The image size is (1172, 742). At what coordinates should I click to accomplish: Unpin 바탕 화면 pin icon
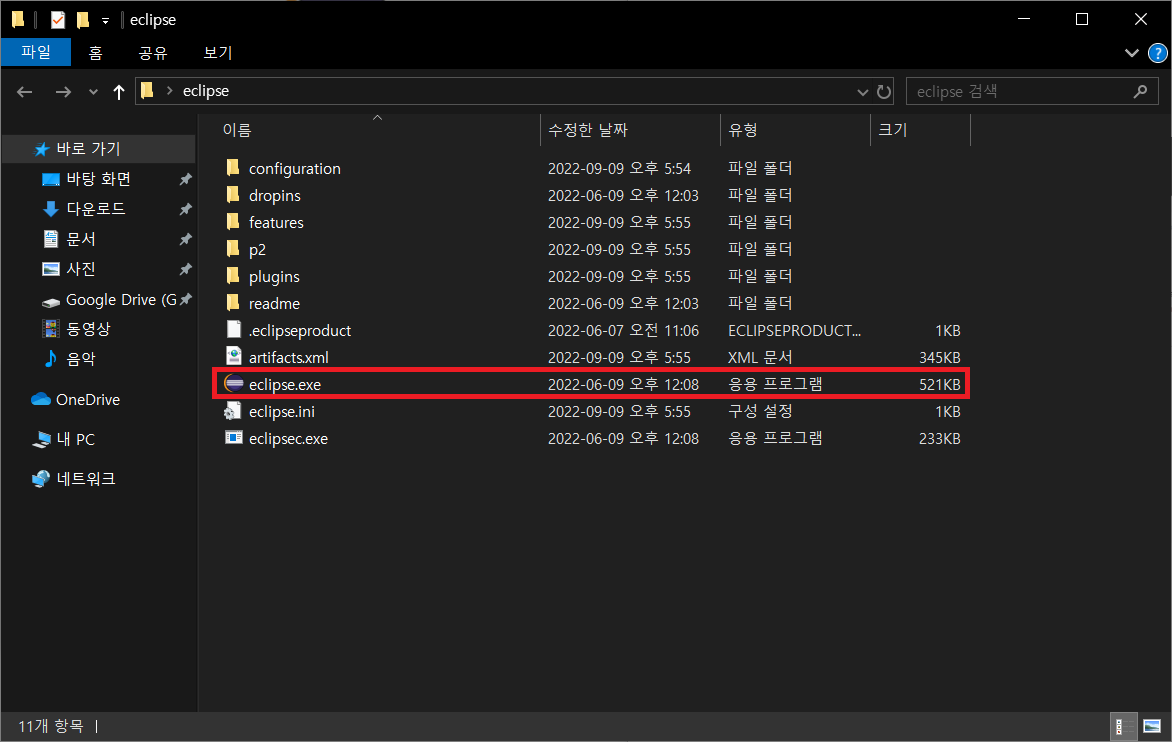(x=185, y=179)
